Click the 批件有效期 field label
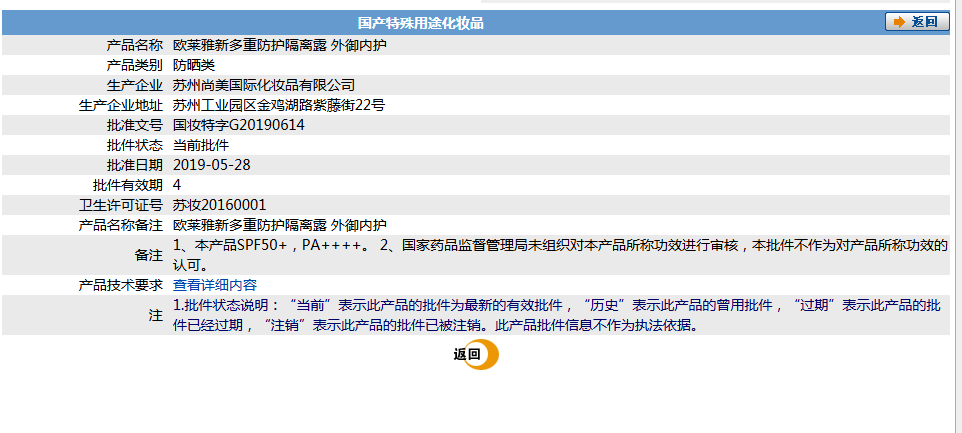The height and width of the screenshot is (433, 962). 128,185
